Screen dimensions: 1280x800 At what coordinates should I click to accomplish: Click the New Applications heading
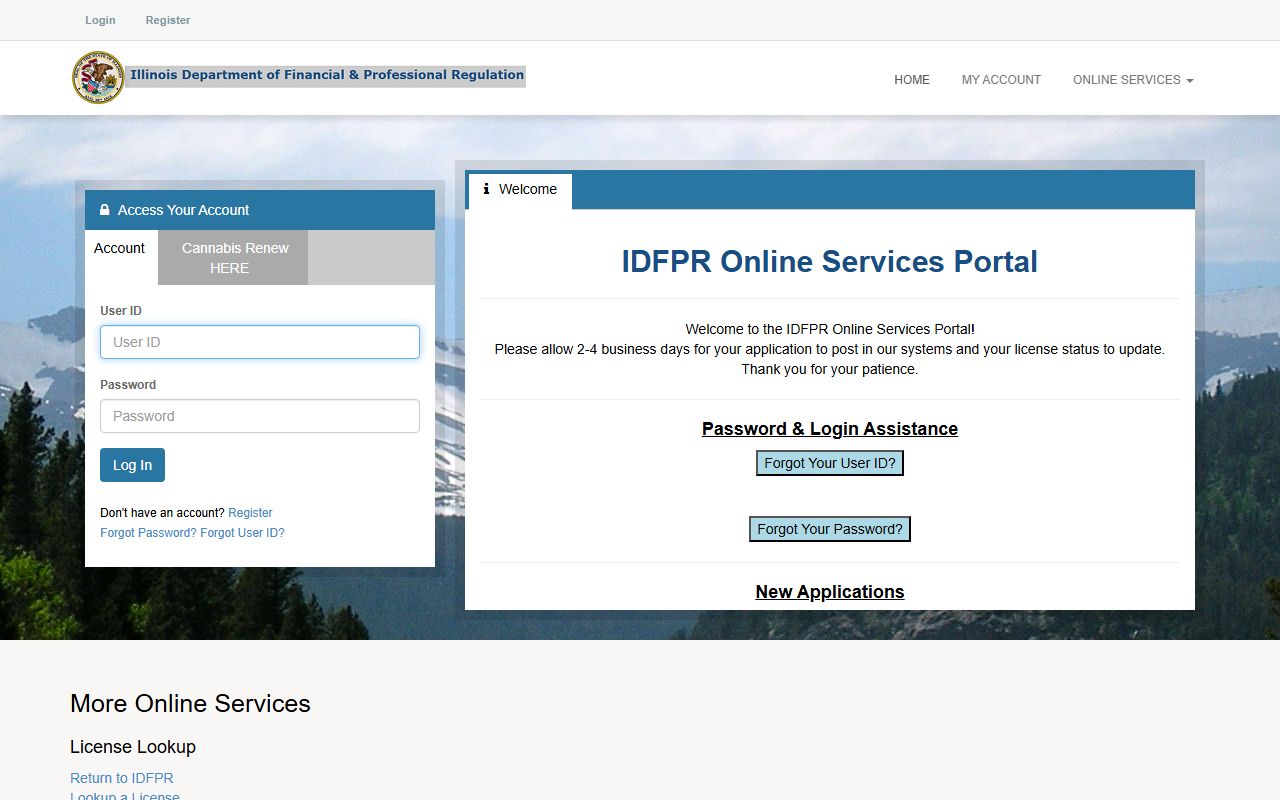click(x=830, y=592)
